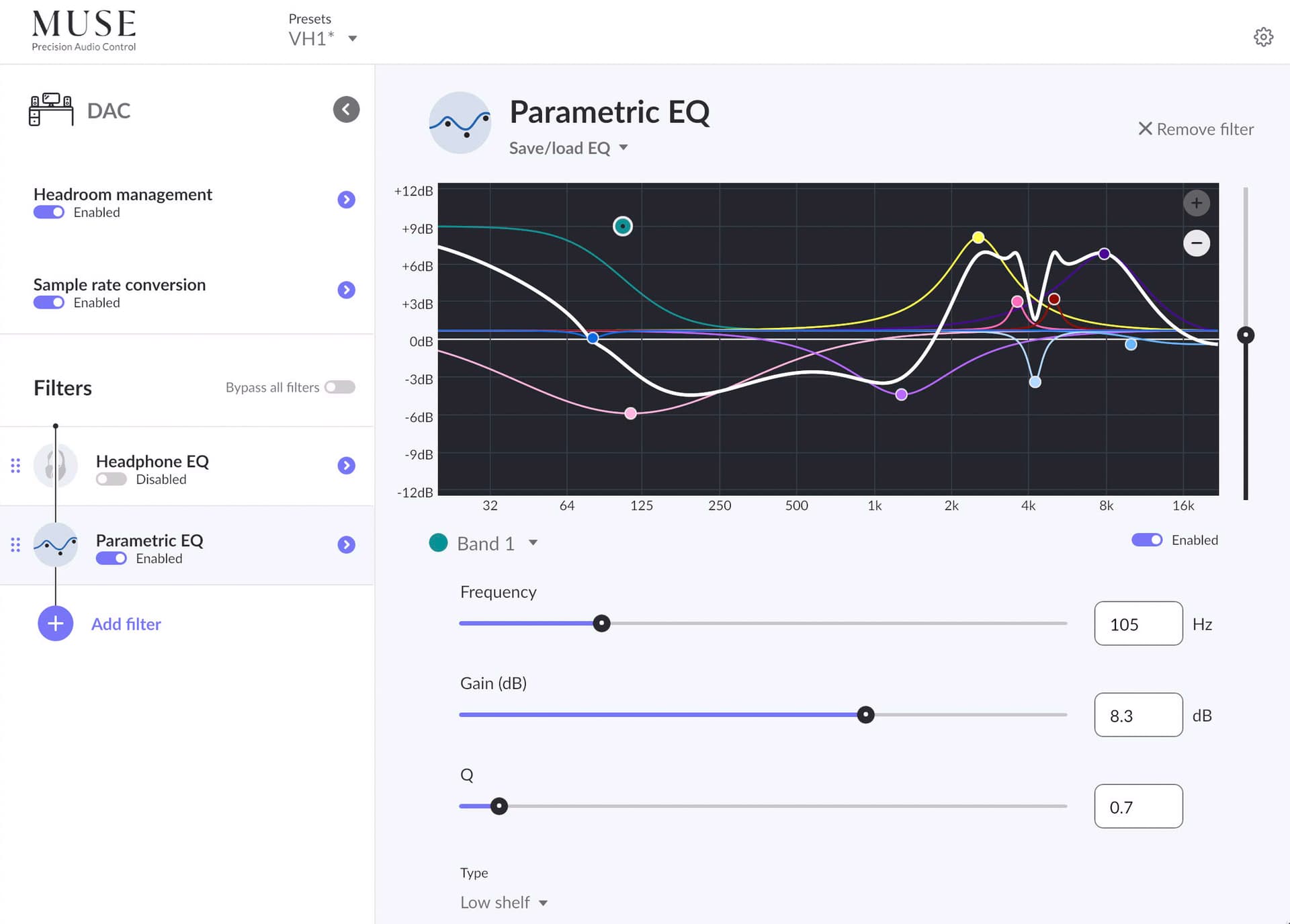Open Headphone EQ filter arrow
Screen dimensions: 1290x924
(346, 466)
